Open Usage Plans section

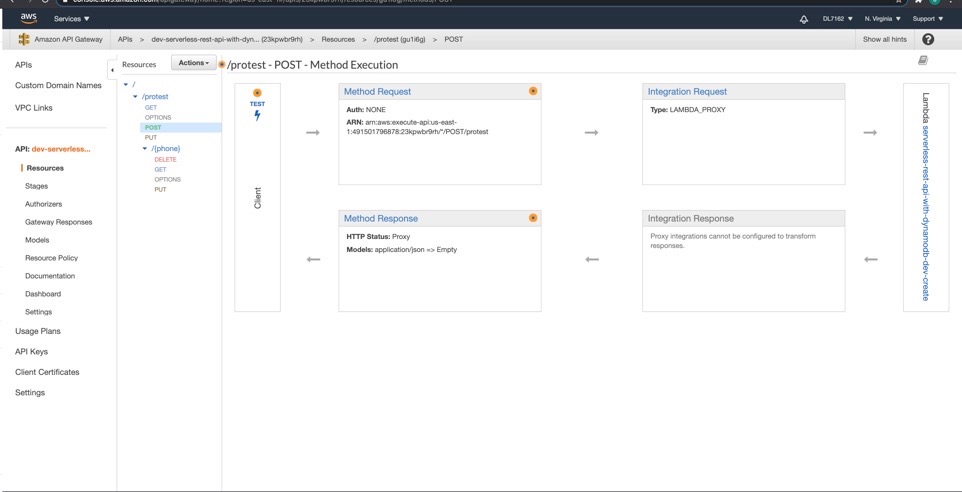pyautogui.click(x=37, y=331)
